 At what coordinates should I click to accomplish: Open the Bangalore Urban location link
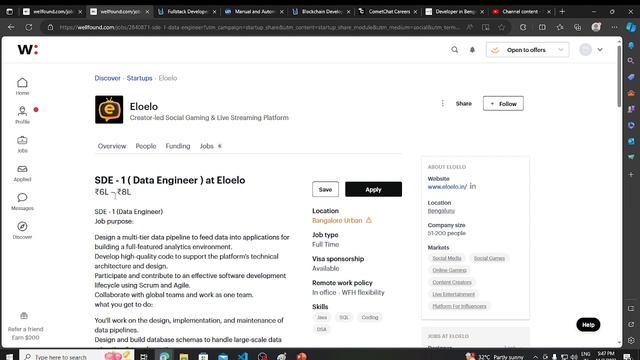tap(337, 220)
